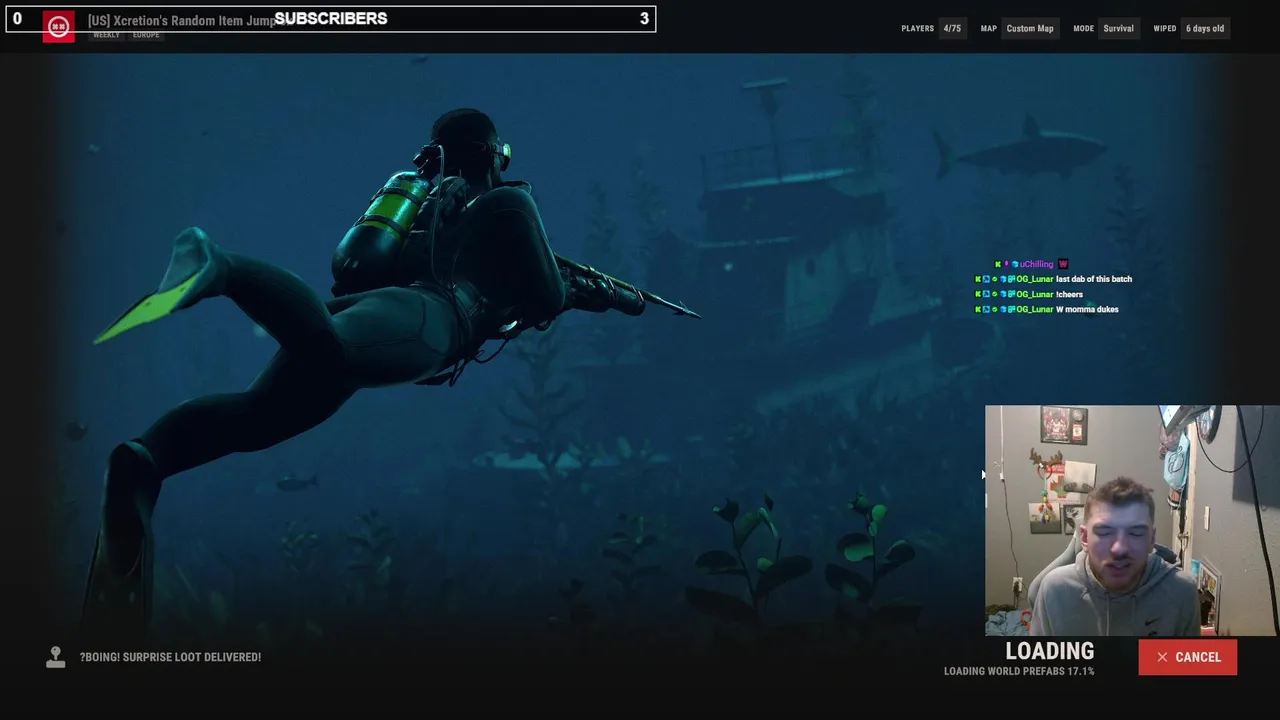
Task: Click 'Loading world prefabs 17.1%' status
Action: point(1019,671)
